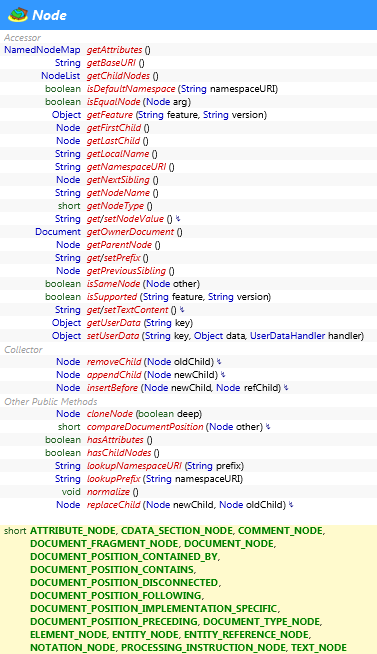Click the DOCUMENT_POSITION_CONTAINED_BY constant

124,556
